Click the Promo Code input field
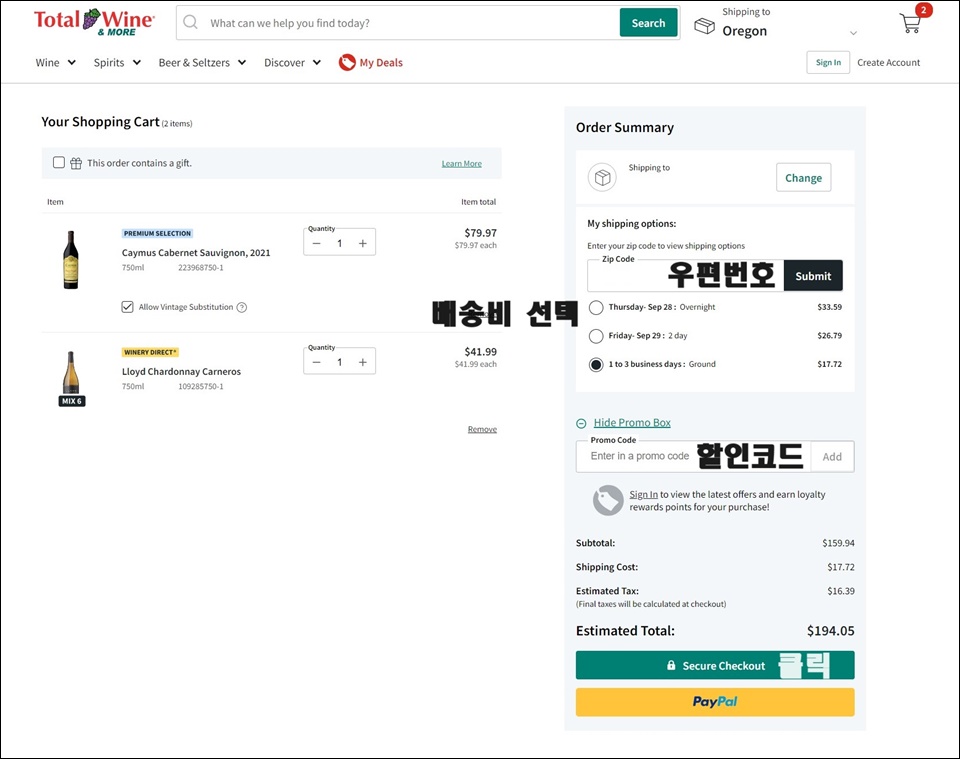This screenshot has width=960, height=759. [x=694, y=457]
